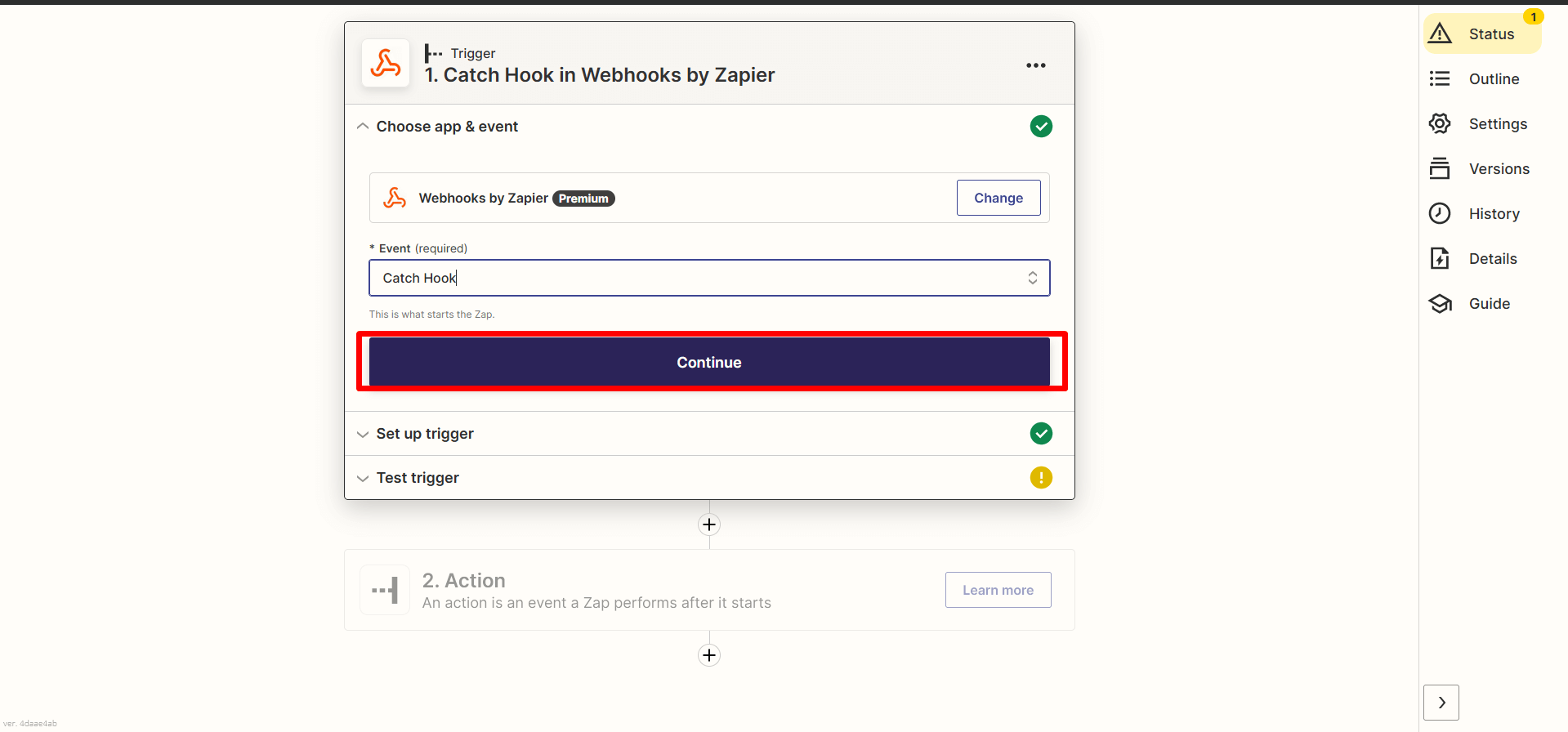Image resolution: width=1568 pixels, height=732 pixels.
Task: Click the Status warning triangle icon
Action: (1440, 33)
